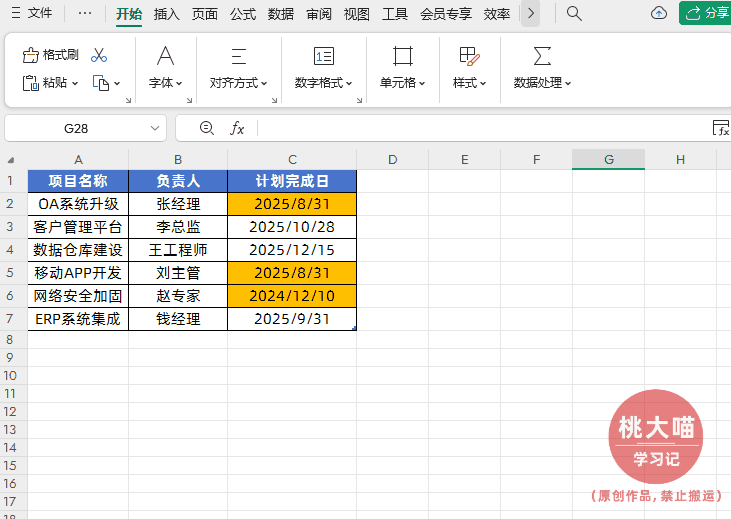Open the 工具 tab
Image resolution: width=731 pixels, height=519 pixels.
tap(395, 14)
